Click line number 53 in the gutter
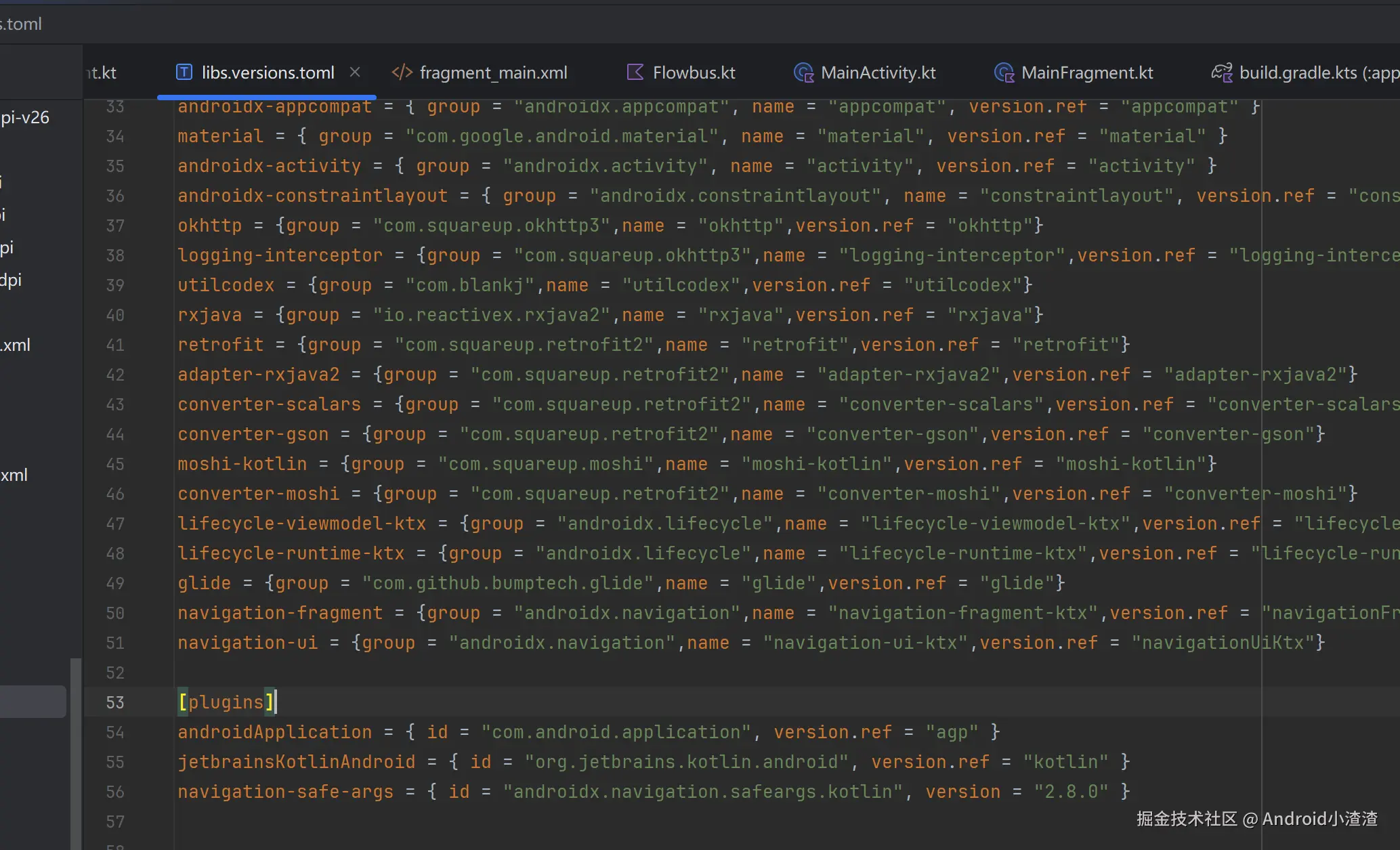Image resolution: width=1400 pixels, height=850 pixels. point(115,702)
